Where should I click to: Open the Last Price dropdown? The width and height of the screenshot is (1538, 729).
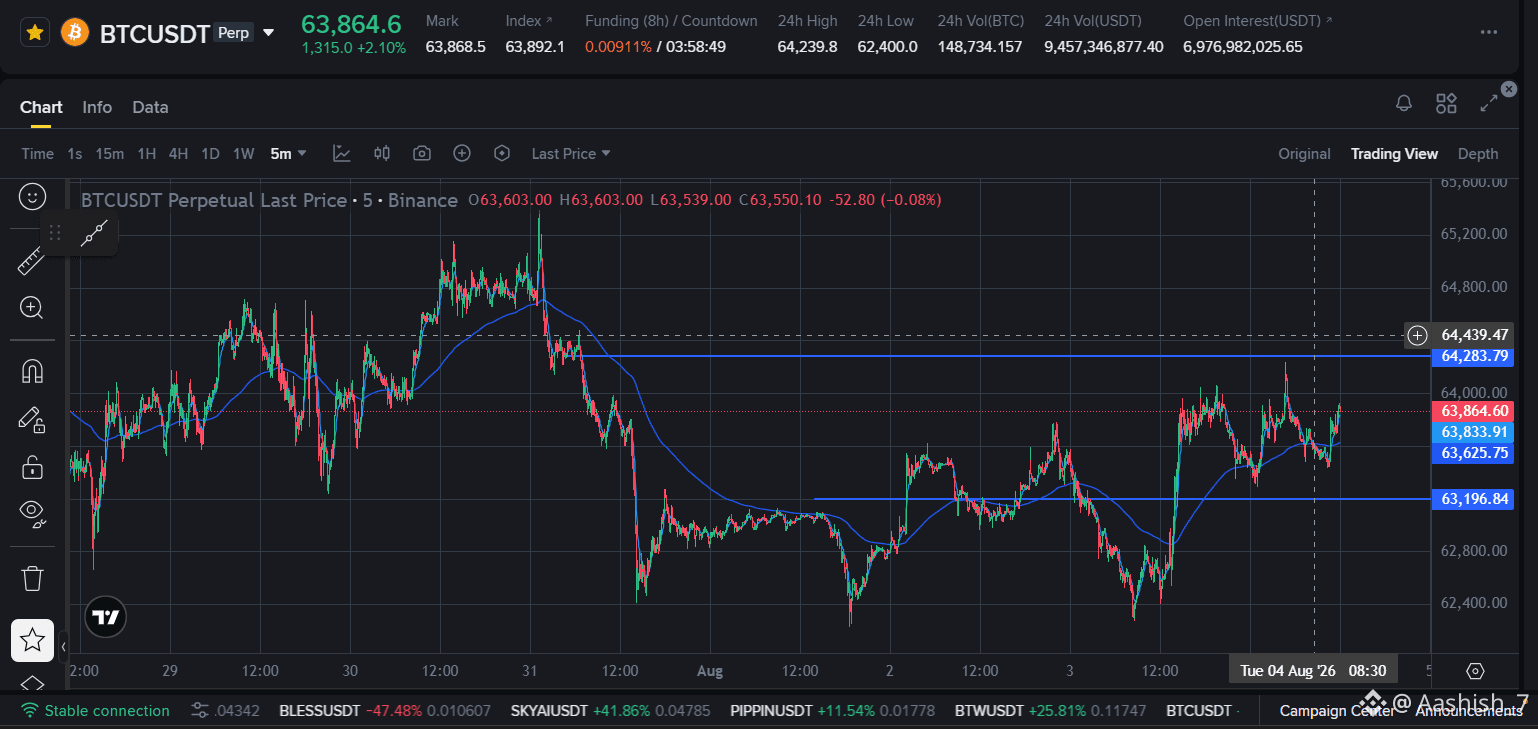[x=571, y=153]
